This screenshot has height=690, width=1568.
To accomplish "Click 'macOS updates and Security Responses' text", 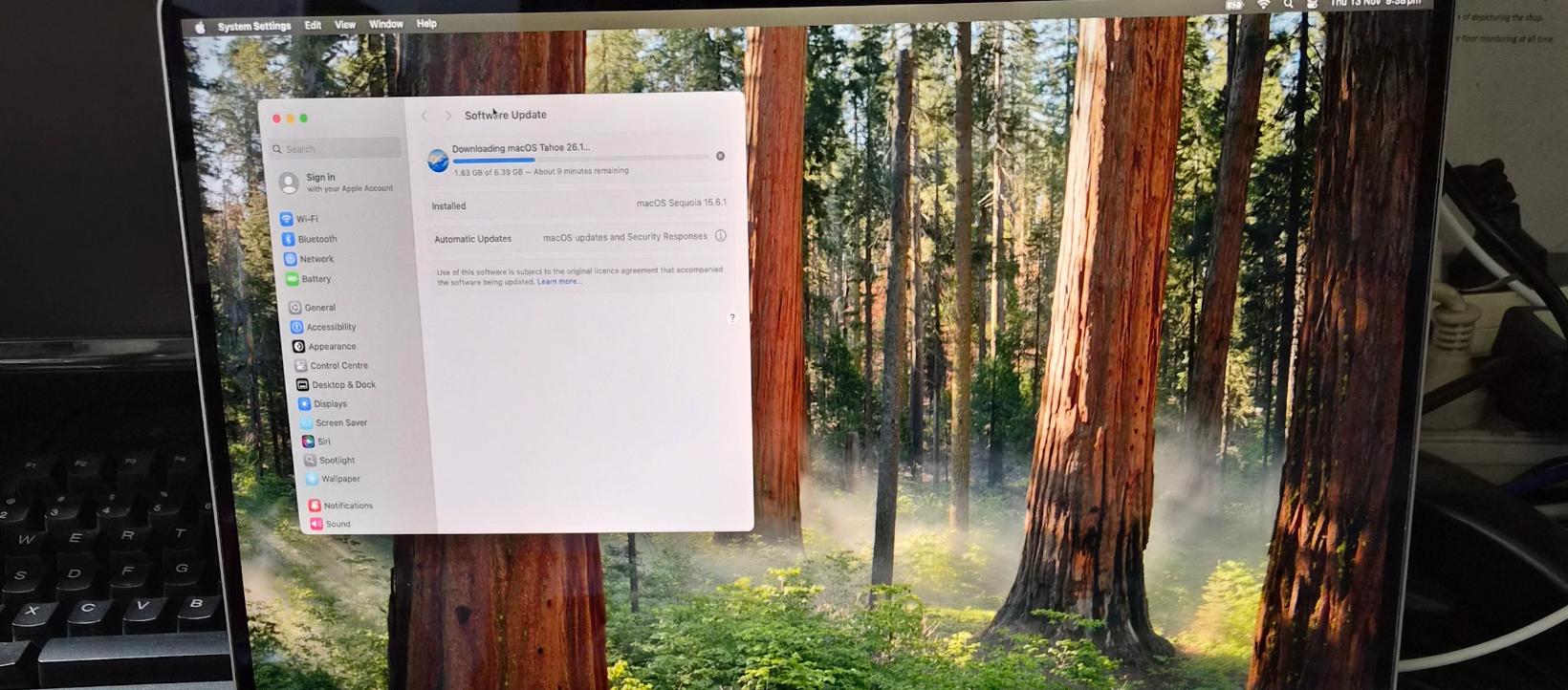I will (x=625, y=237).
